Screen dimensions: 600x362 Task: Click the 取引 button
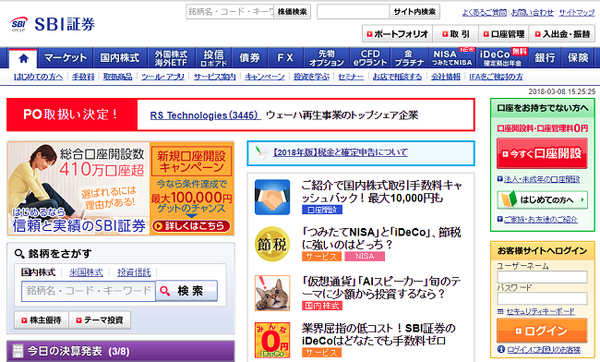(x=455, y=34)
